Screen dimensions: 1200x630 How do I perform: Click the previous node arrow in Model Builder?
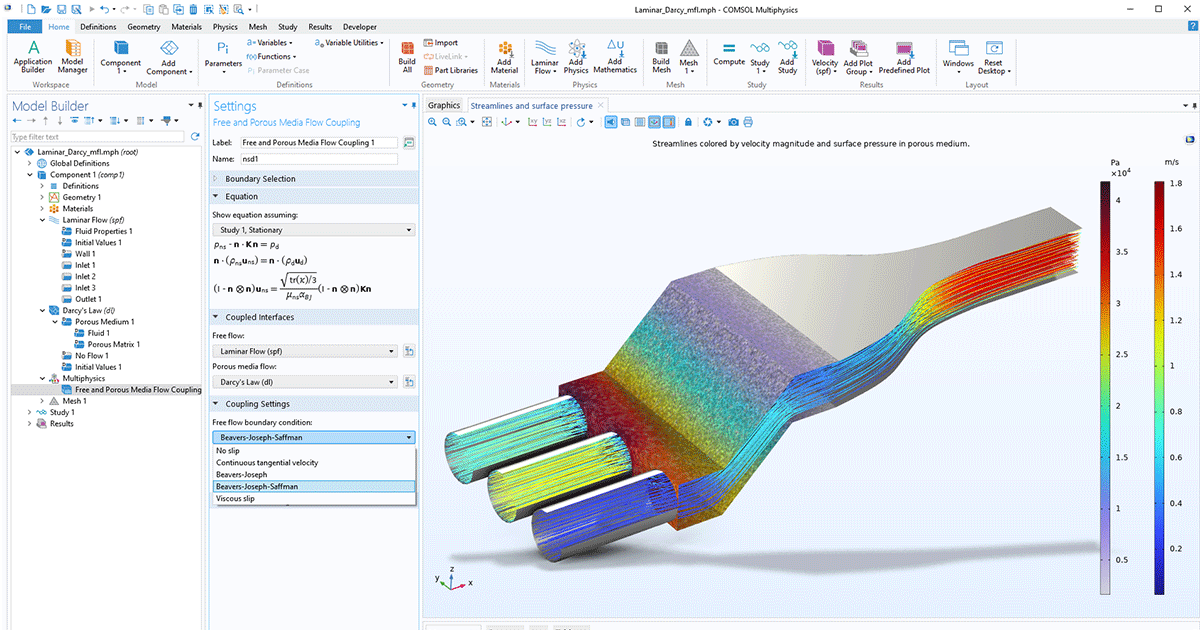pos(17,121)
